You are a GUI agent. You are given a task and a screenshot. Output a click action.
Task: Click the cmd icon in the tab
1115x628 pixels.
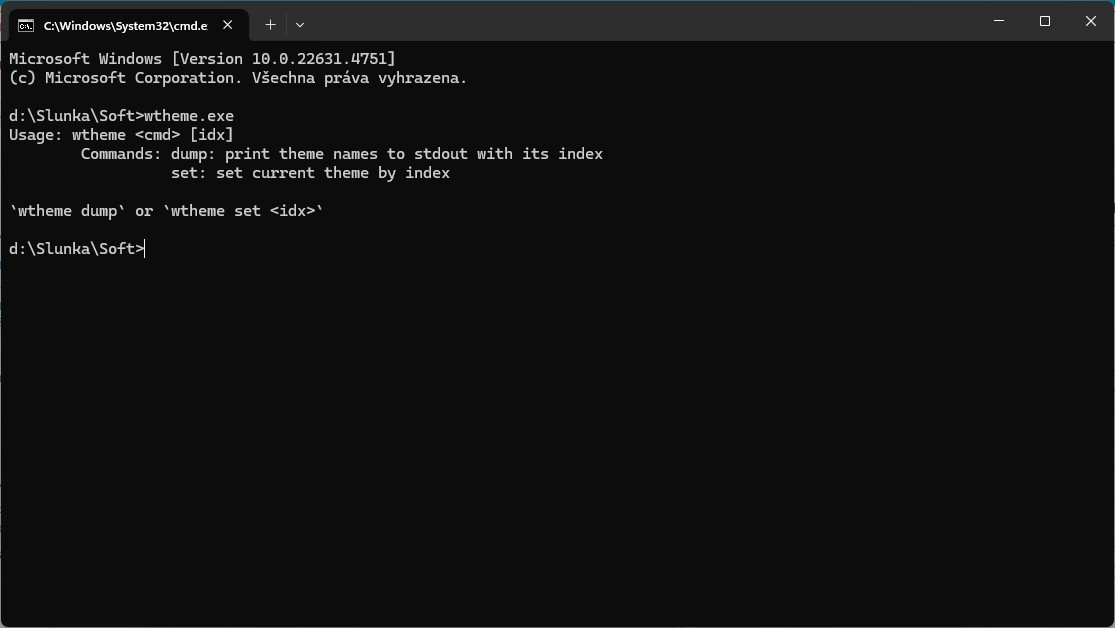26,26
